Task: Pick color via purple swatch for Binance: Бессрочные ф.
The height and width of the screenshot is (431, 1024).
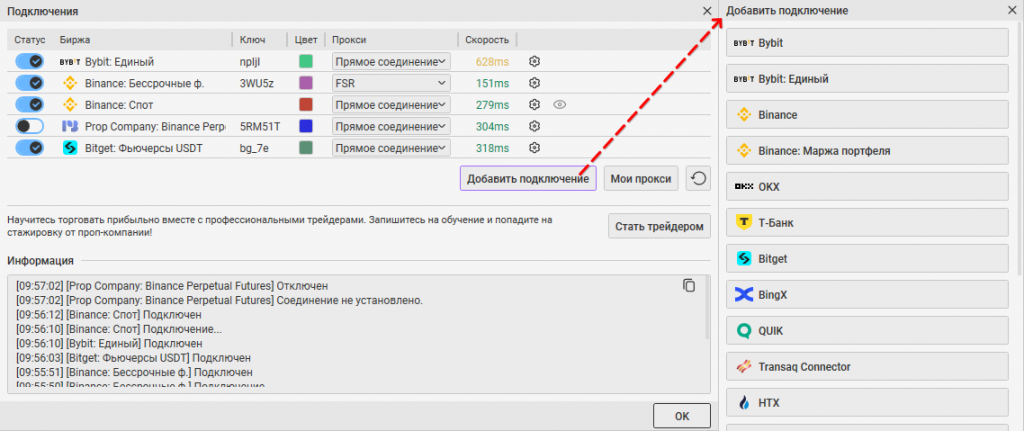Action: click(306, 83)
